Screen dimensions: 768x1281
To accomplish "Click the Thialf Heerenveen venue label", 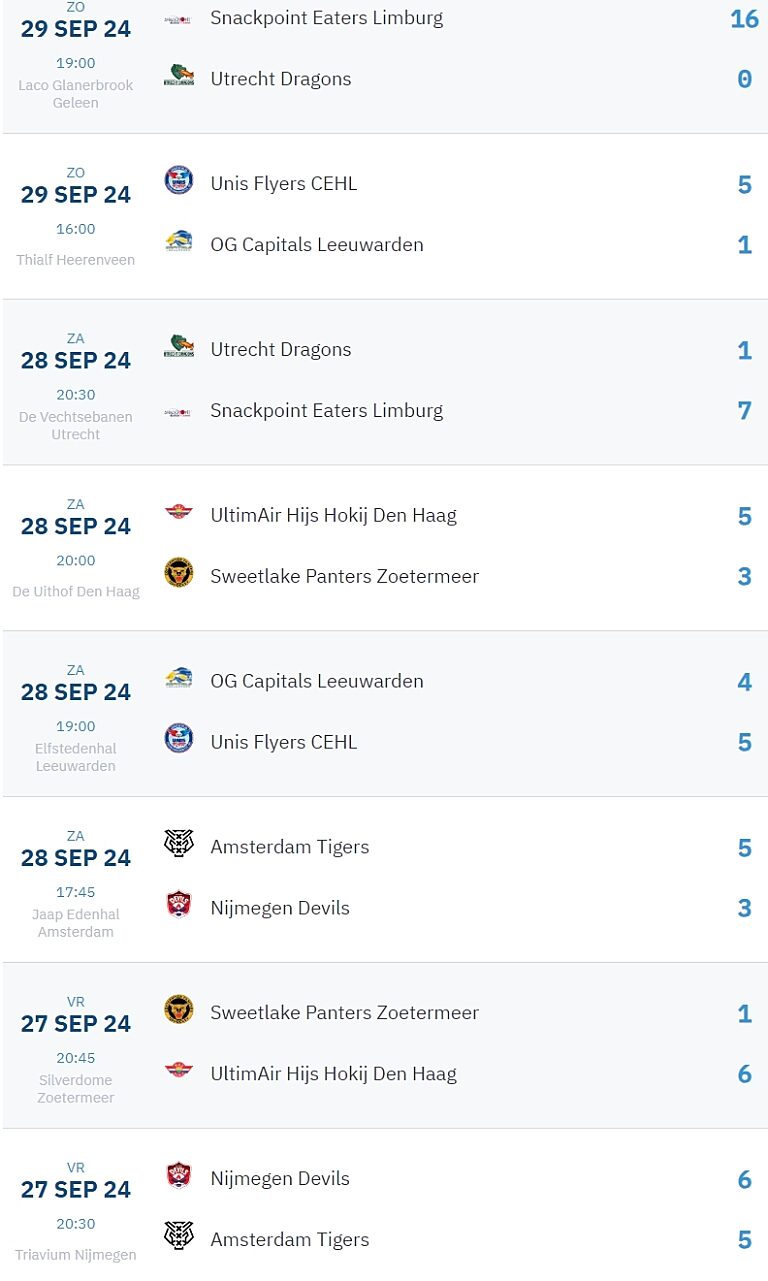I will click(76, 260).
